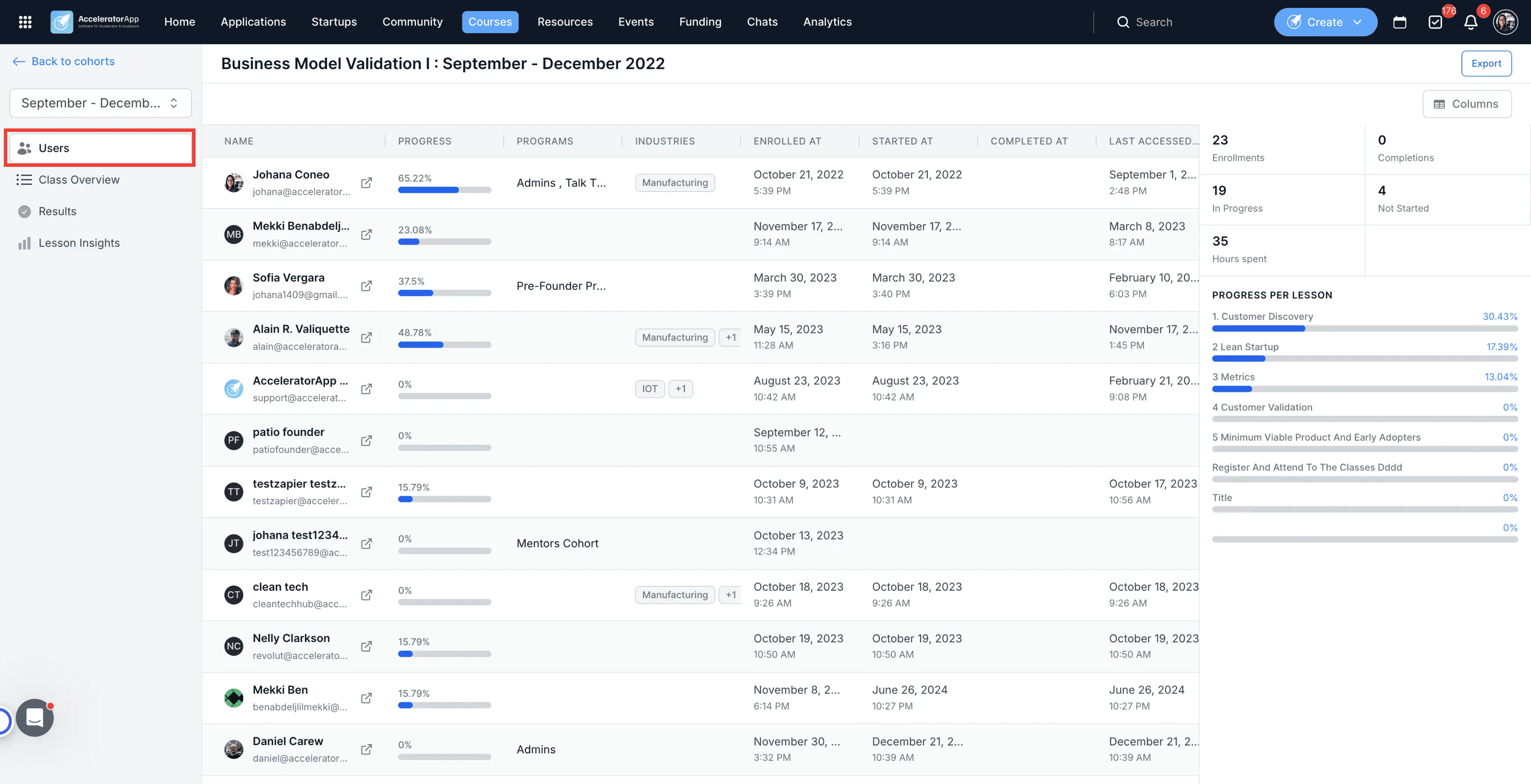Open Nelly Clarkson's external link icon
Viewport: 1531px width, 784px height.
[x=367, y=646]
